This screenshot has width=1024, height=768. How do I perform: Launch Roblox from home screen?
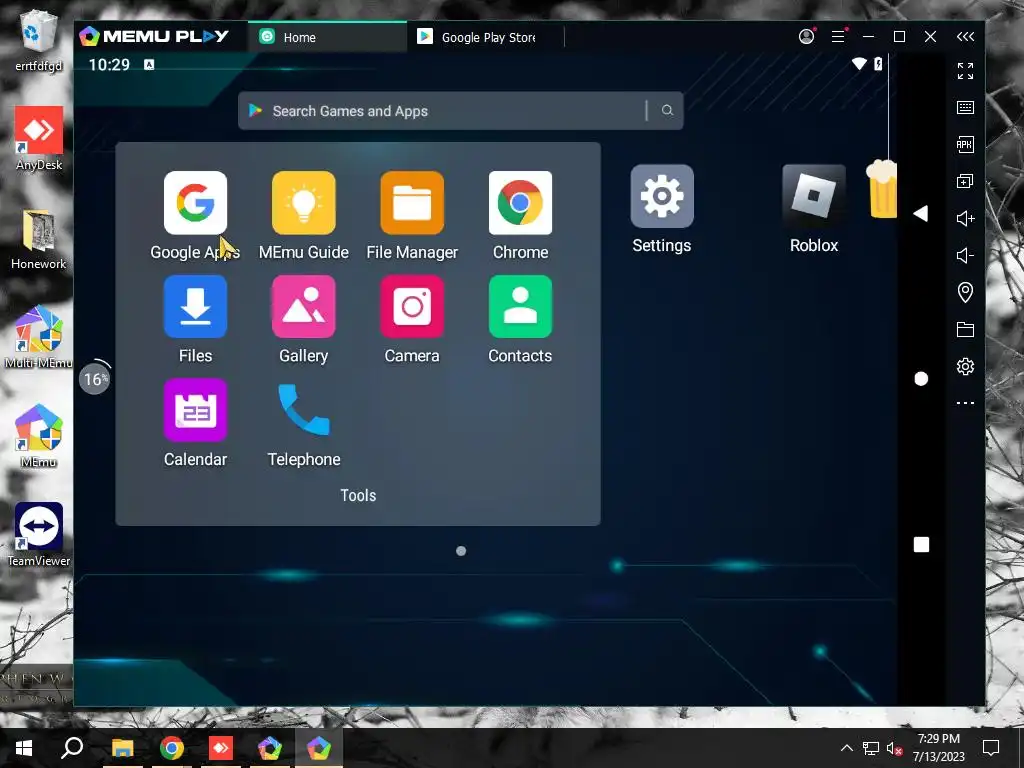(x=814, y=196)
